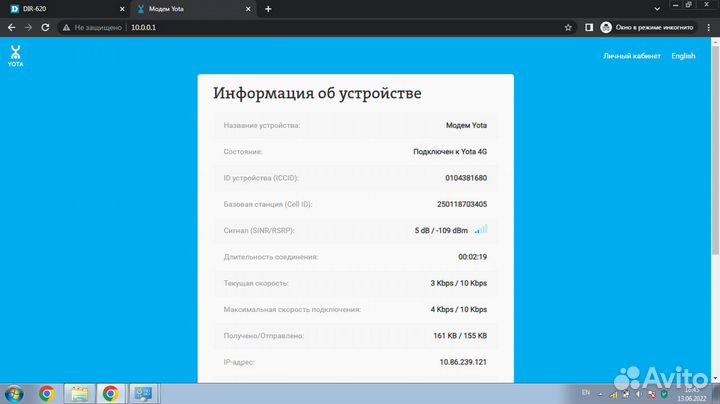Open first Chrome icon in taskbar
This screenshot has height=404, width=720.
(46, 394)
